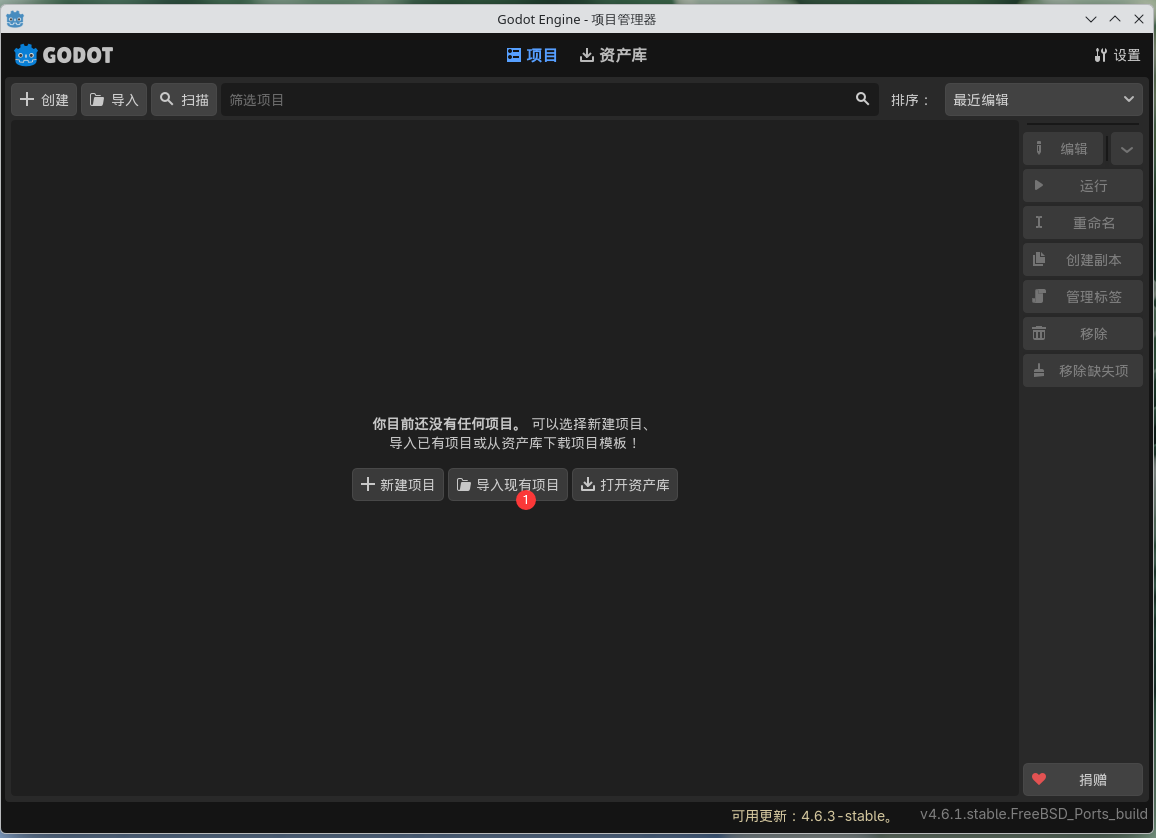Click the 打开资产库 button
The height and width of the screenshot is (838, 1156).
point(625,485)
